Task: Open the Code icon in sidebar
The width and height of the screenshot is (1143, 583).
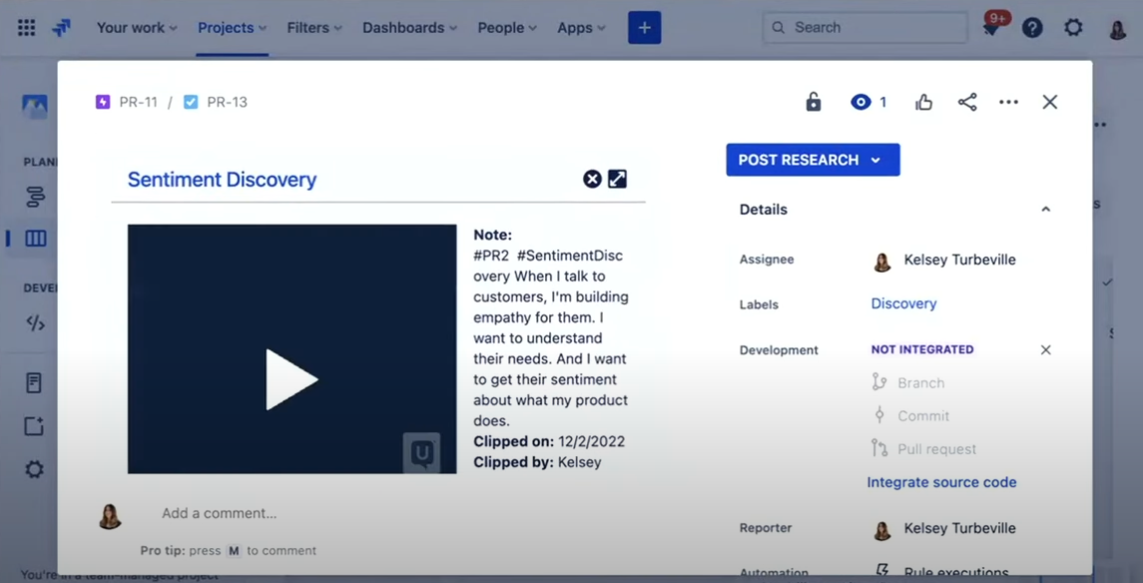Action: (35, 323)
